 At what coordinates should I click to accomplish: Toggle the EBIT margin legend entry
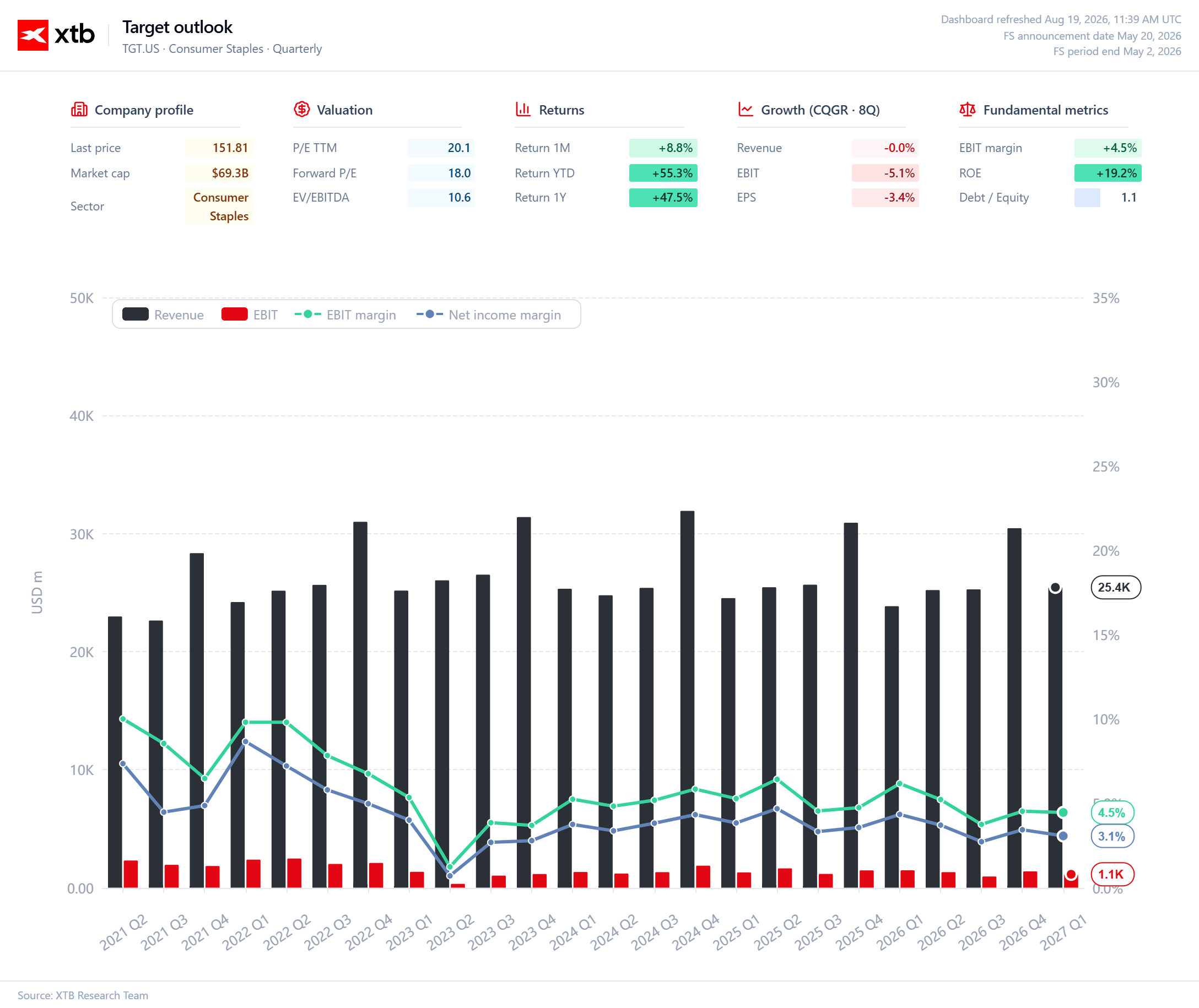click(x=345, y=315)
